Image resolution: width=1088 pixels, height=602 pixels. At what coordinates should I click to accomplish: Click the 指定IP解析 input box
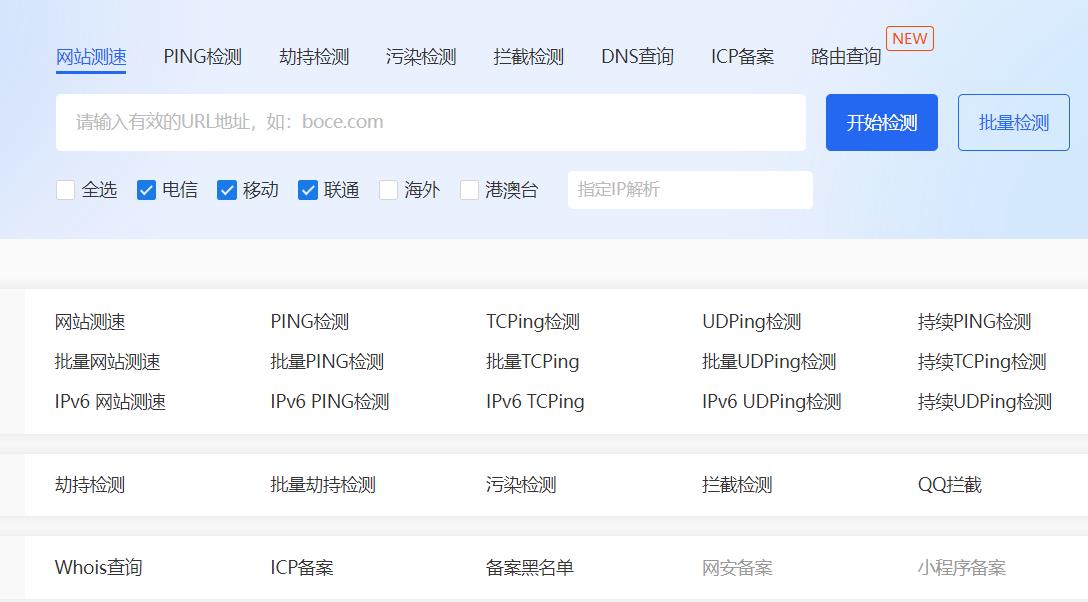click(690, 190)
